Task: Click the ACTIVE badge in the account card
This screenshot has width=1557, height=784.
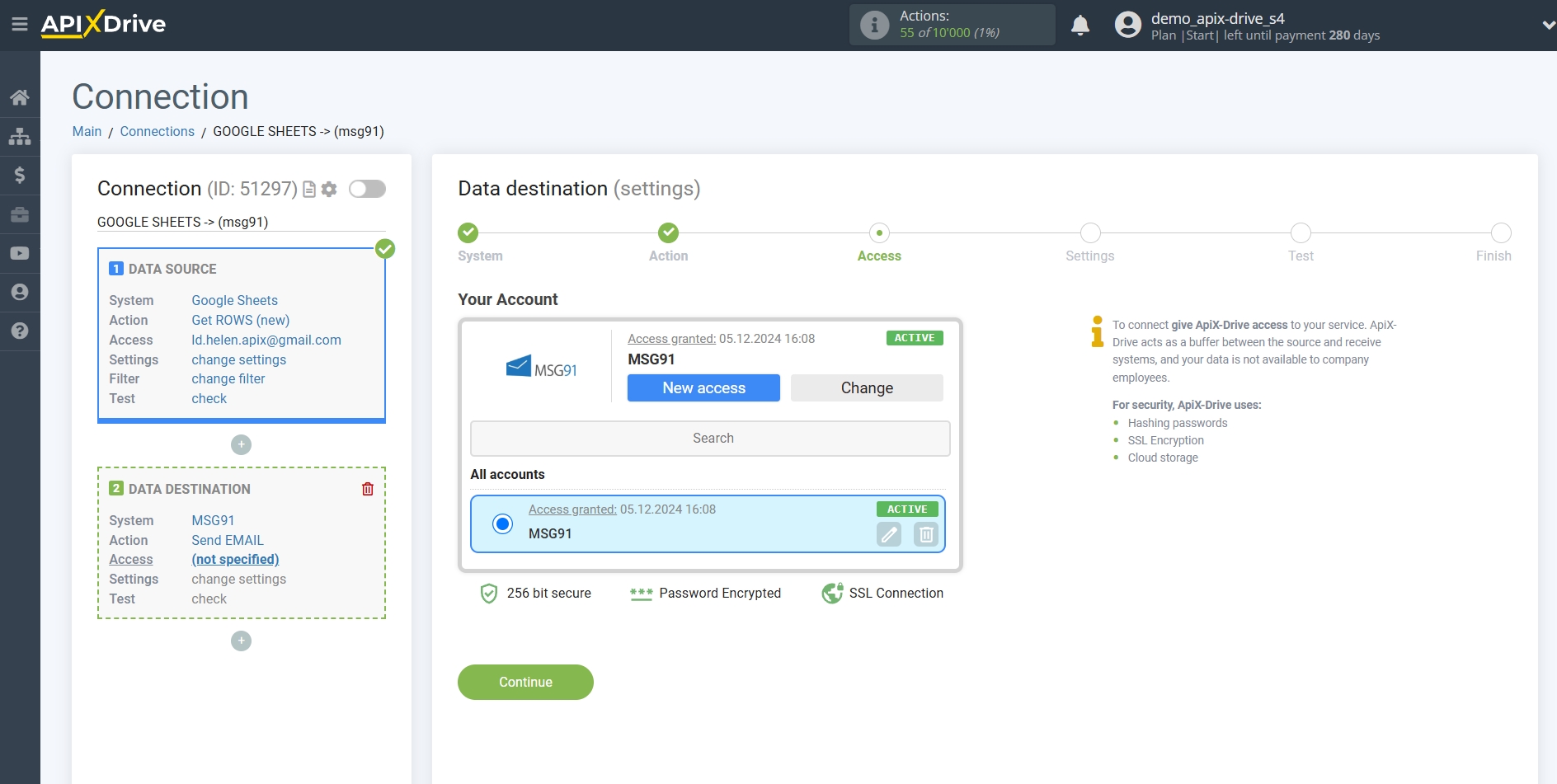Action: (x=915, y=338)
